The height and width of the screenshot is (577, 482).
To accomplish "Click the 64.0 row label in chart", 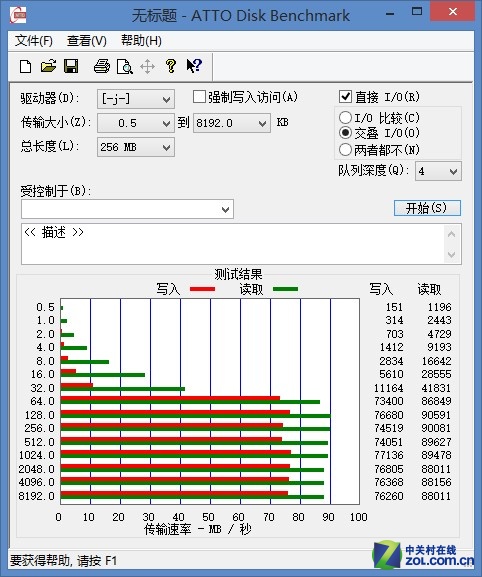I will coord(42,401).
